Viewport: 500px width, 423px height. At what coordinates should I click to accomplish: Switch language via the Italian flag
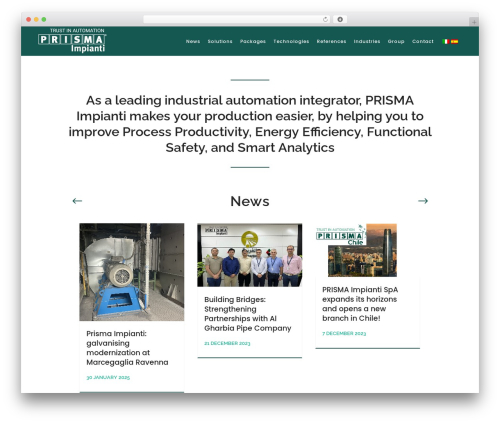point(446,41)
